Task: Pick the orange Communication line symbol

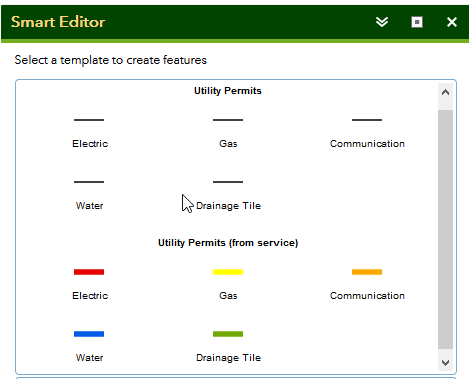Action: point(367,272)
